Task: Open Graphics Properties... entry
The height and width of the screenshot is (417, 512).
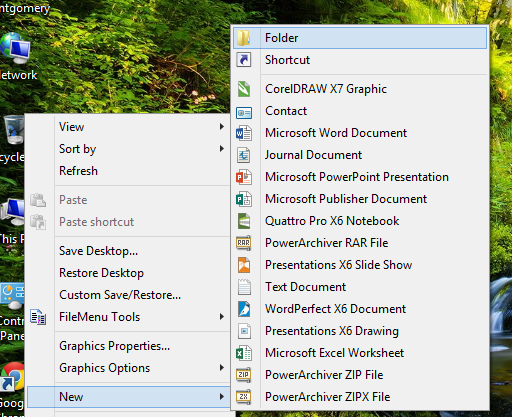Action: [128, 346]
